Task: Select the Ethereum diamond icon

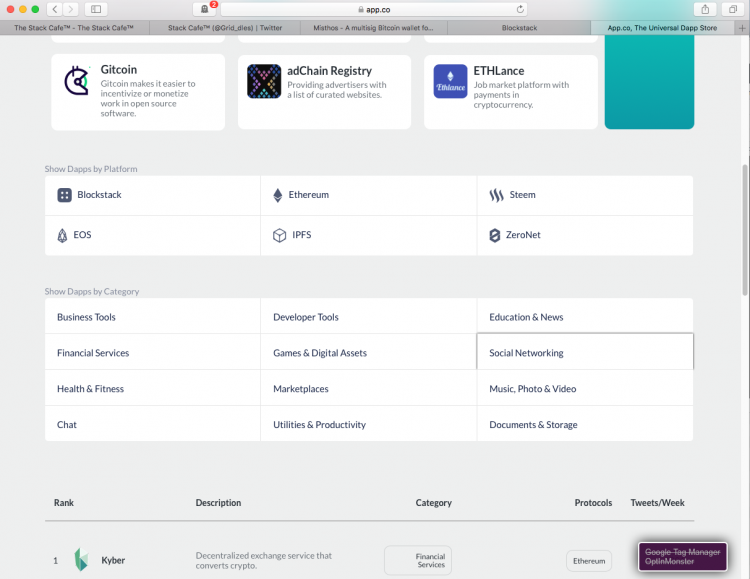Action: pyautogui.click(x=277, y=195)
